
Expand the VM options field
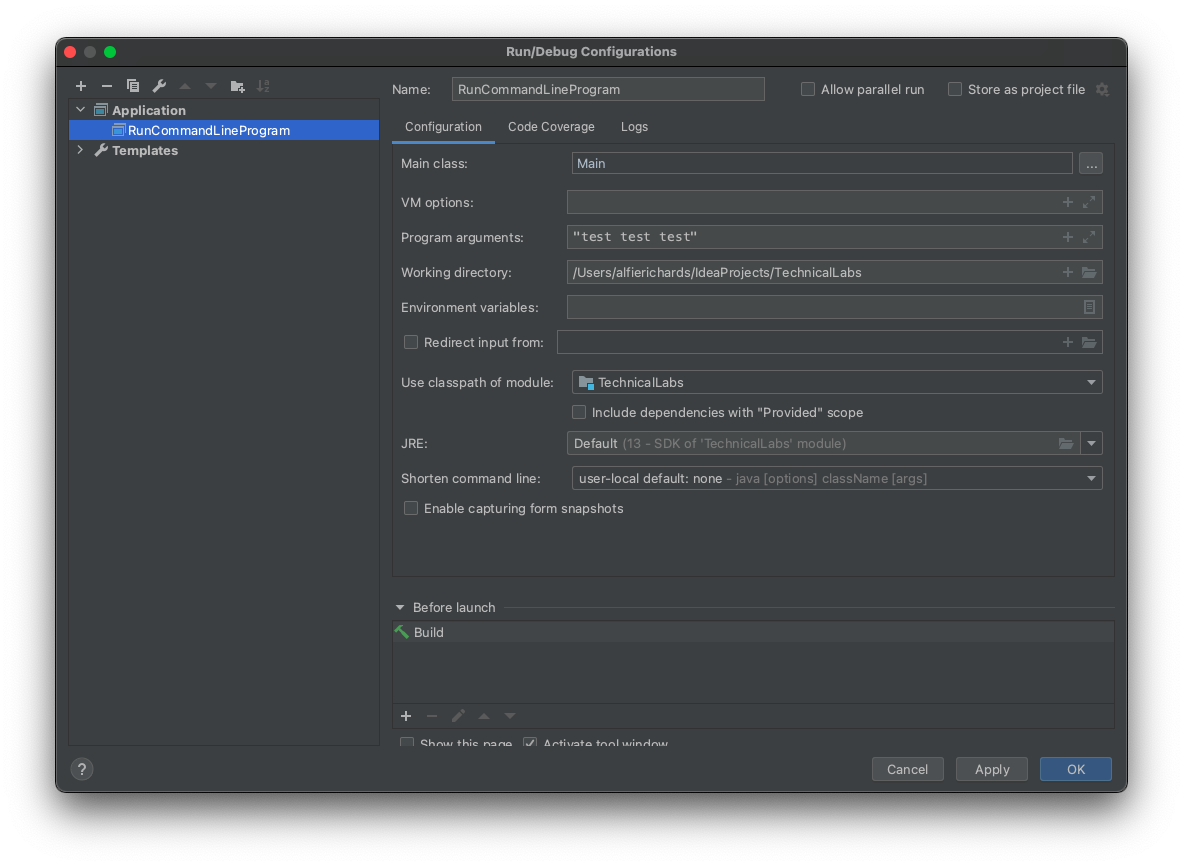point(1089,202)
